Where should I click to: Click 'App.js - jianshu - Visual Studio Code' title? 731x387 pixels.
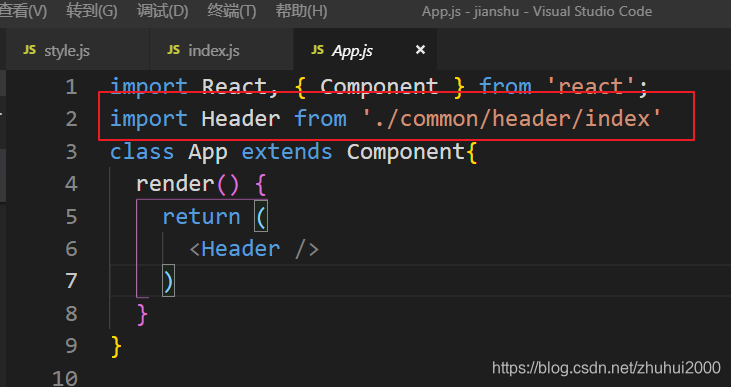pyautogui.click(x=537, y=11)
